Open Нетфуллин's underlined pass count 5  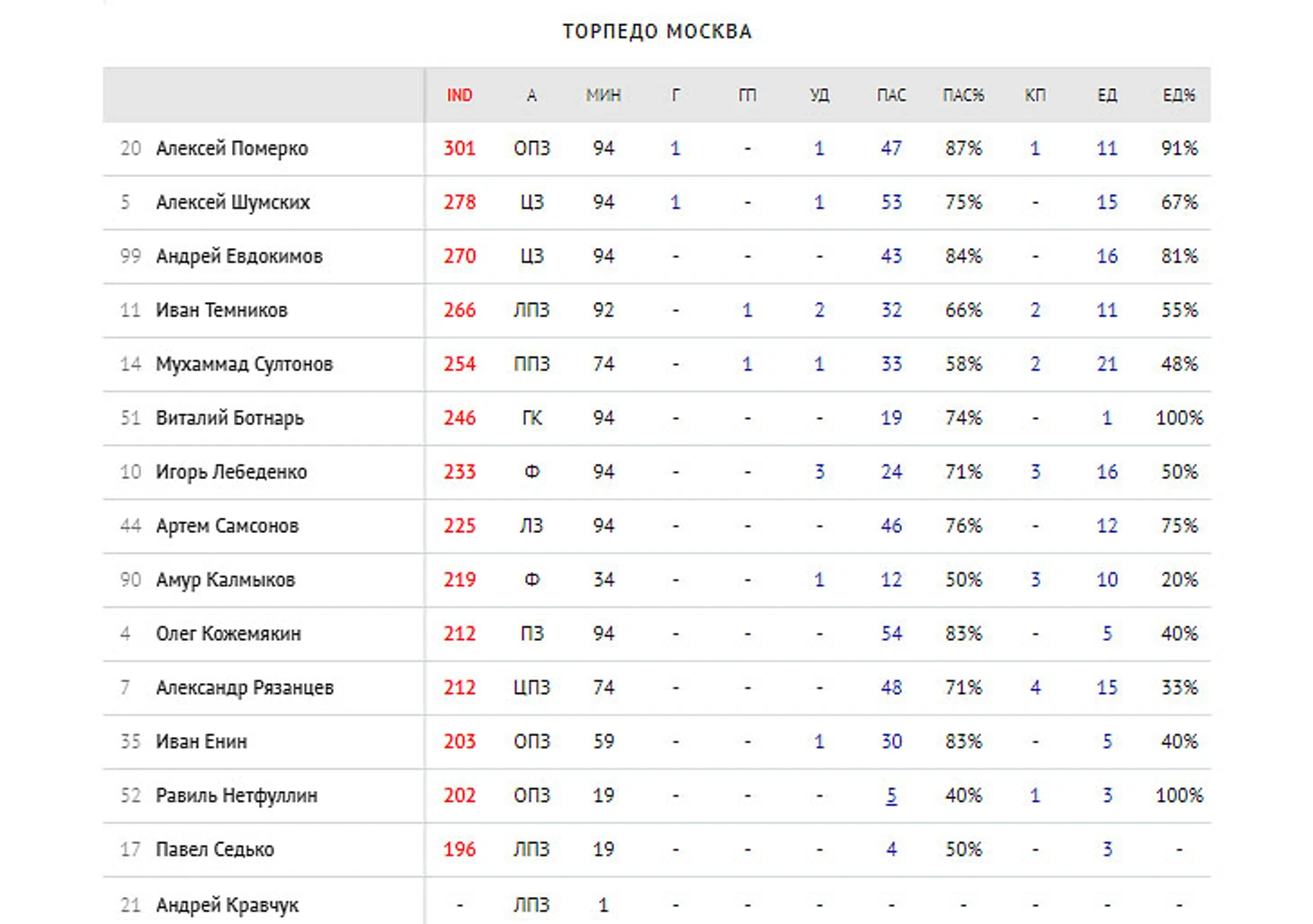pyautogui.click(x=891, y=795)
